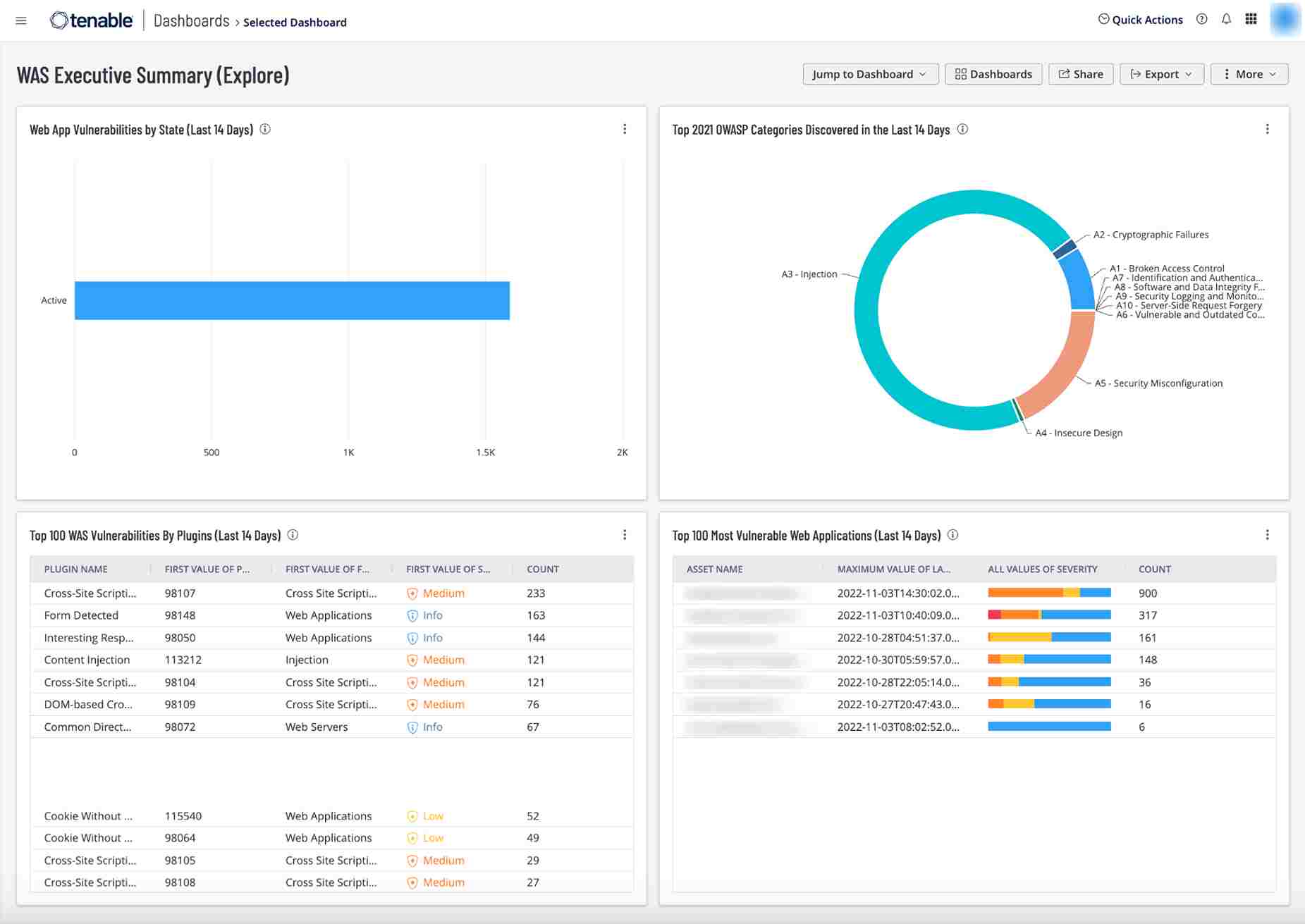Select the Content Injection row in plugins table

tap(282, 660)
